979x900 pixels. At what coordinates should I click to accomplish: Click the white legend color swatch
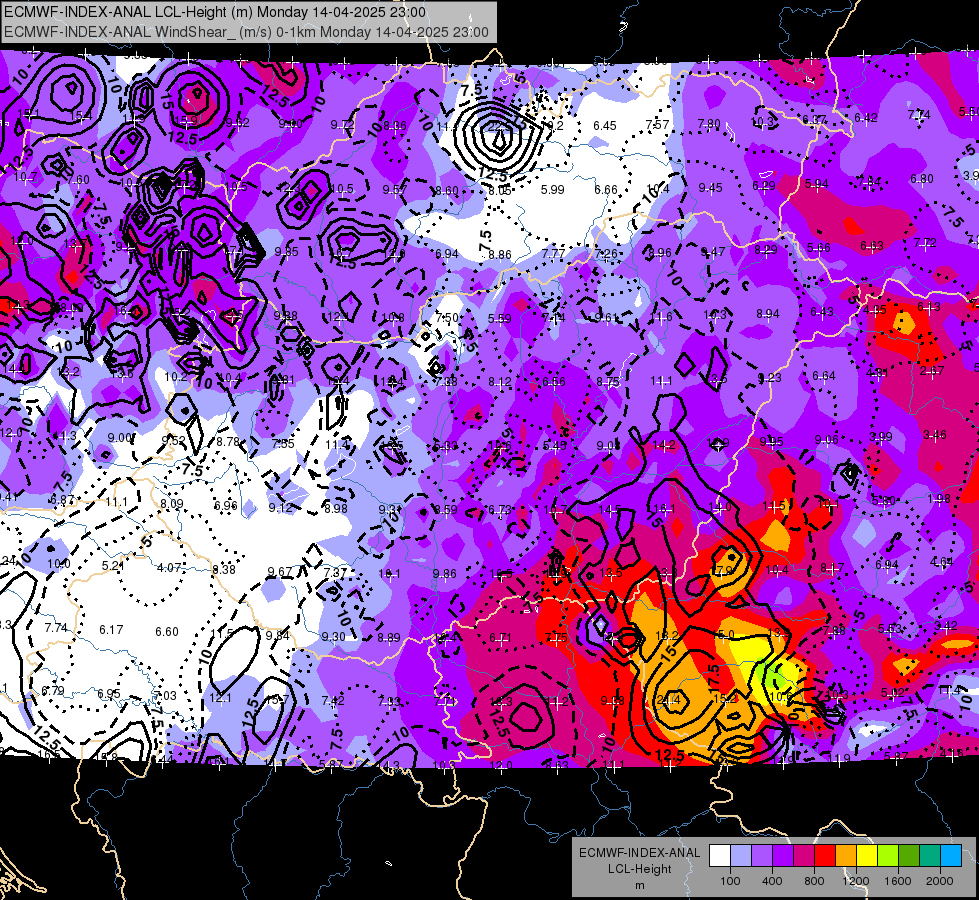coord(720,856)
